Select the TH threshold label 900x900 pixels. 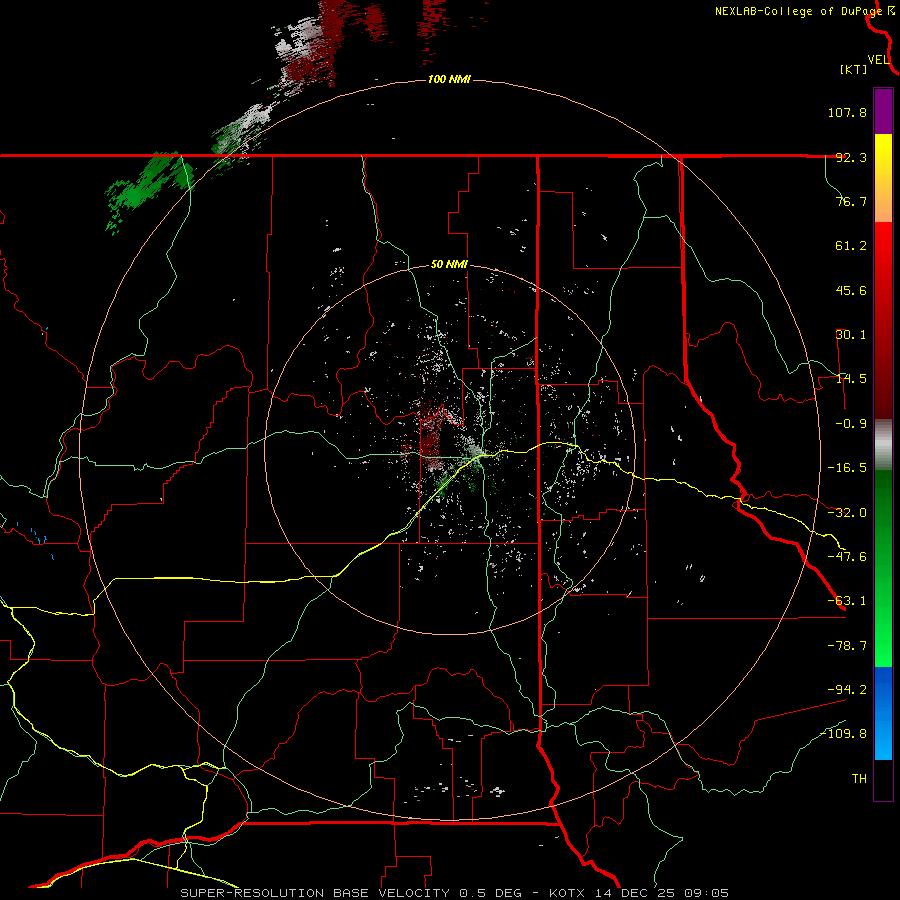(859, 779)
